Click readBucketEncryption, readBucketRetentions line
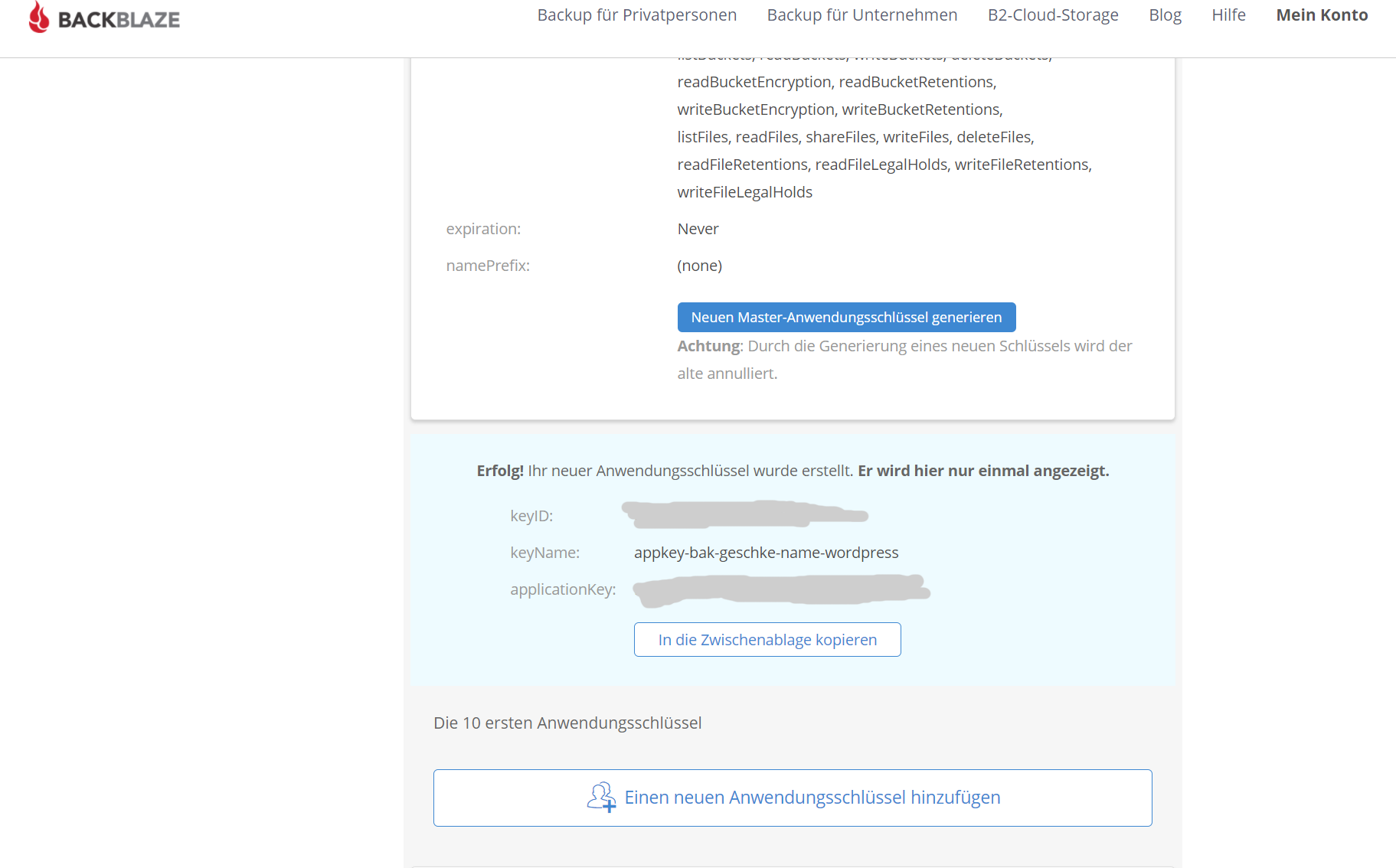The width and height of the screenshot is (1396, 868). 837,82
